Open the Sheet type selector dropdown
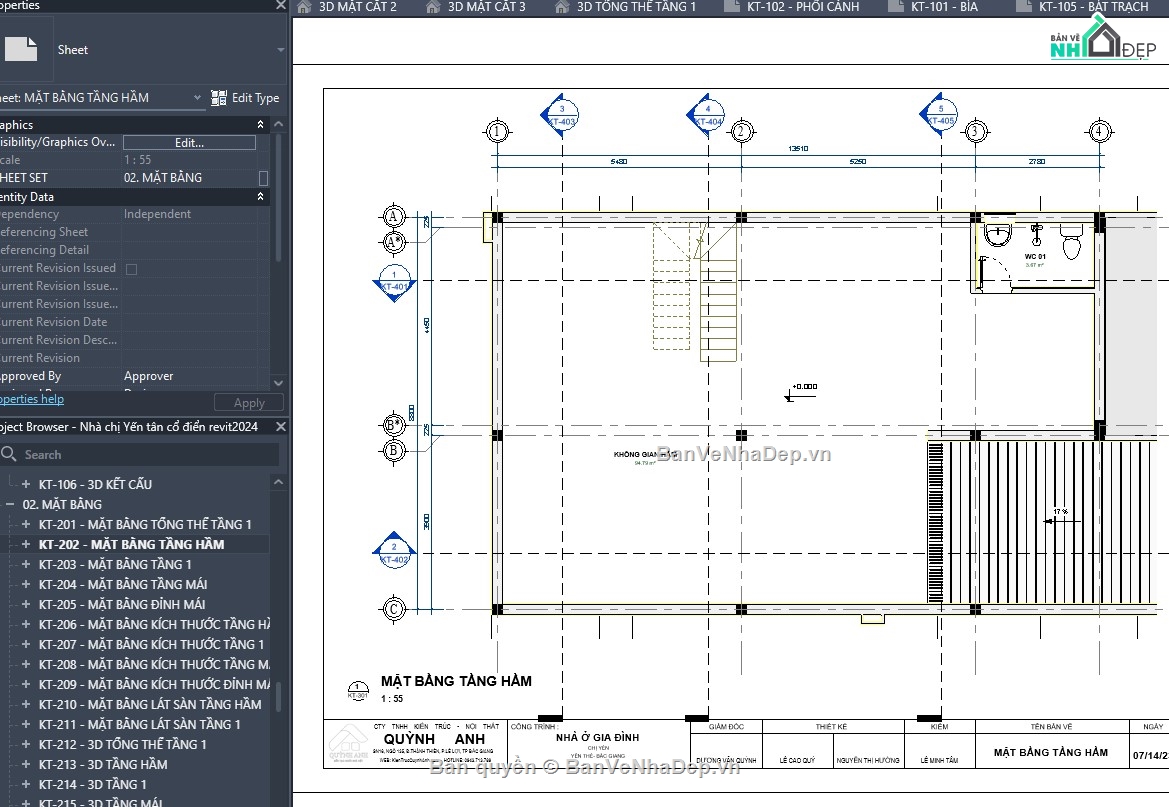 click(280, 50)
